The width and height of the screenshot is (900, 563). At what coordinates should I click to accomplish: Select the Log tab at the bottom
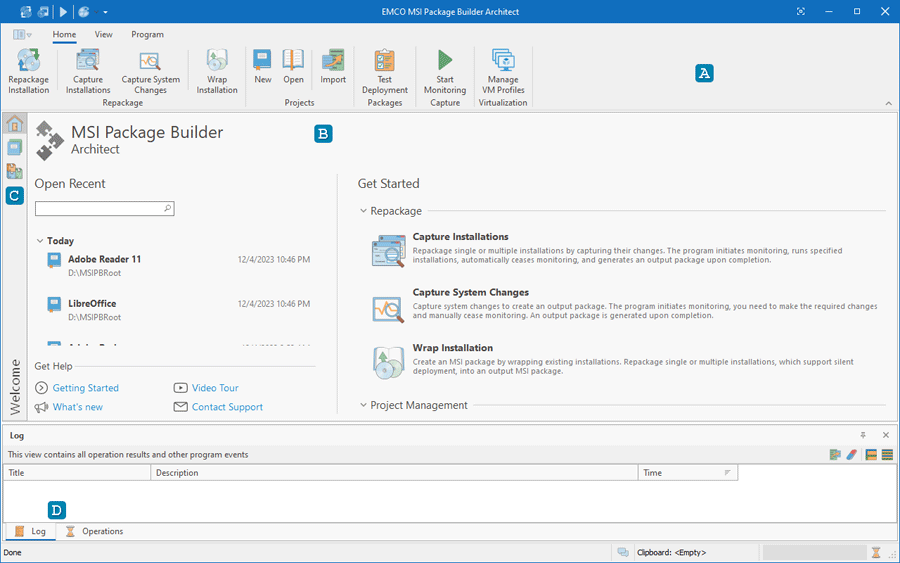tap(30, 531)
